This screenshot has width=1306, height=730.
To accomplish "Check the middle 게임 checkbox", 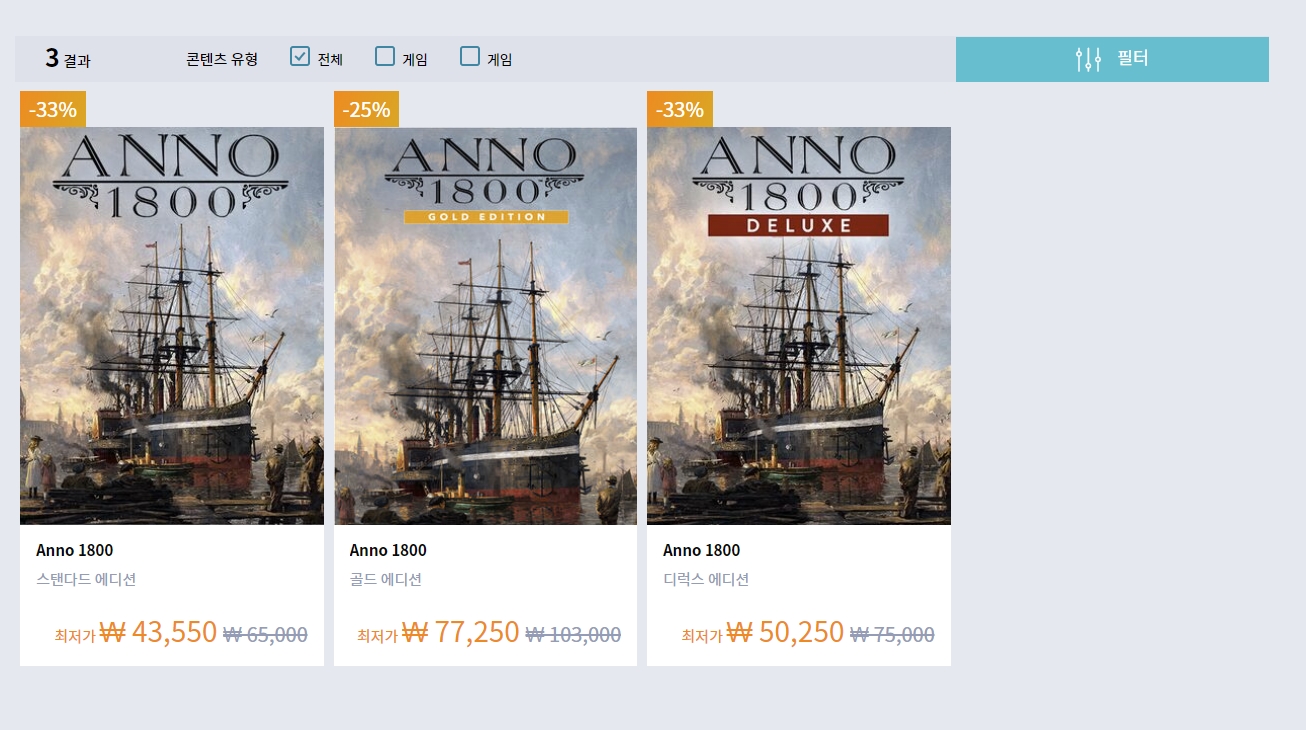I will click(x=385, y=56).
